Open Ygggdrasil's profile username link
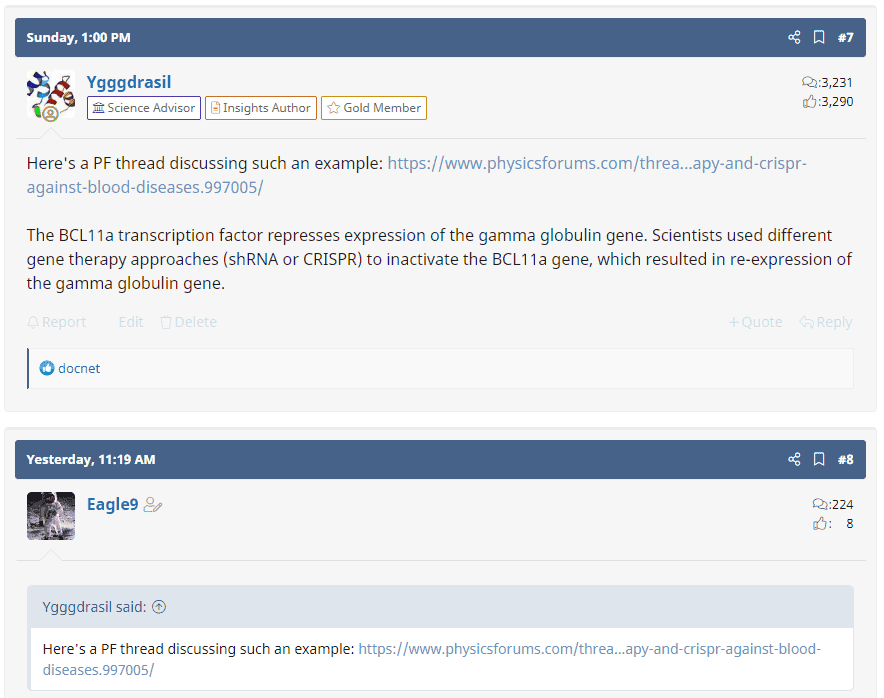This screenshot has width=884, height=698. 129,82
